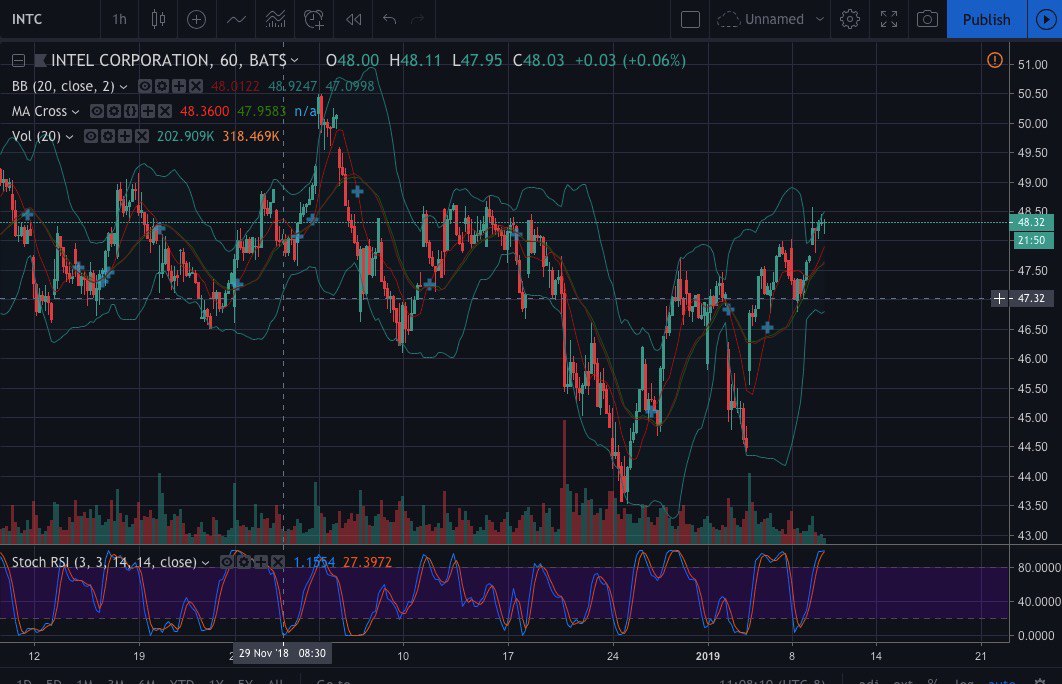Create an alert with the alarm clock icon

click(x=314, y=19)
